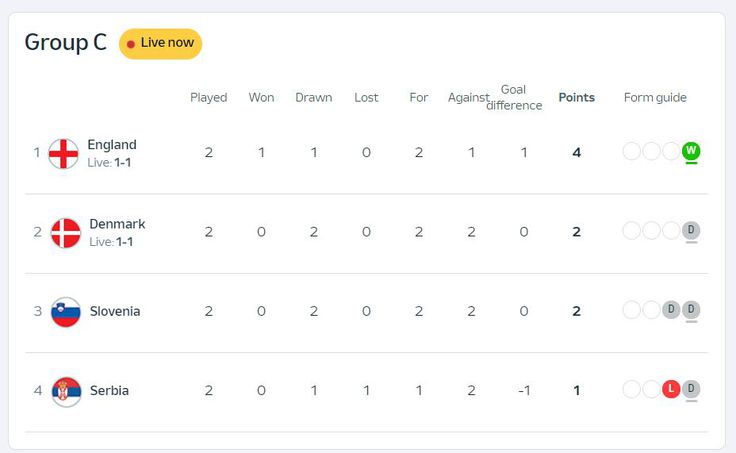The image size is (736, 453).
Task: Click Denmark's grey D form badge
Action: (691, 230)
